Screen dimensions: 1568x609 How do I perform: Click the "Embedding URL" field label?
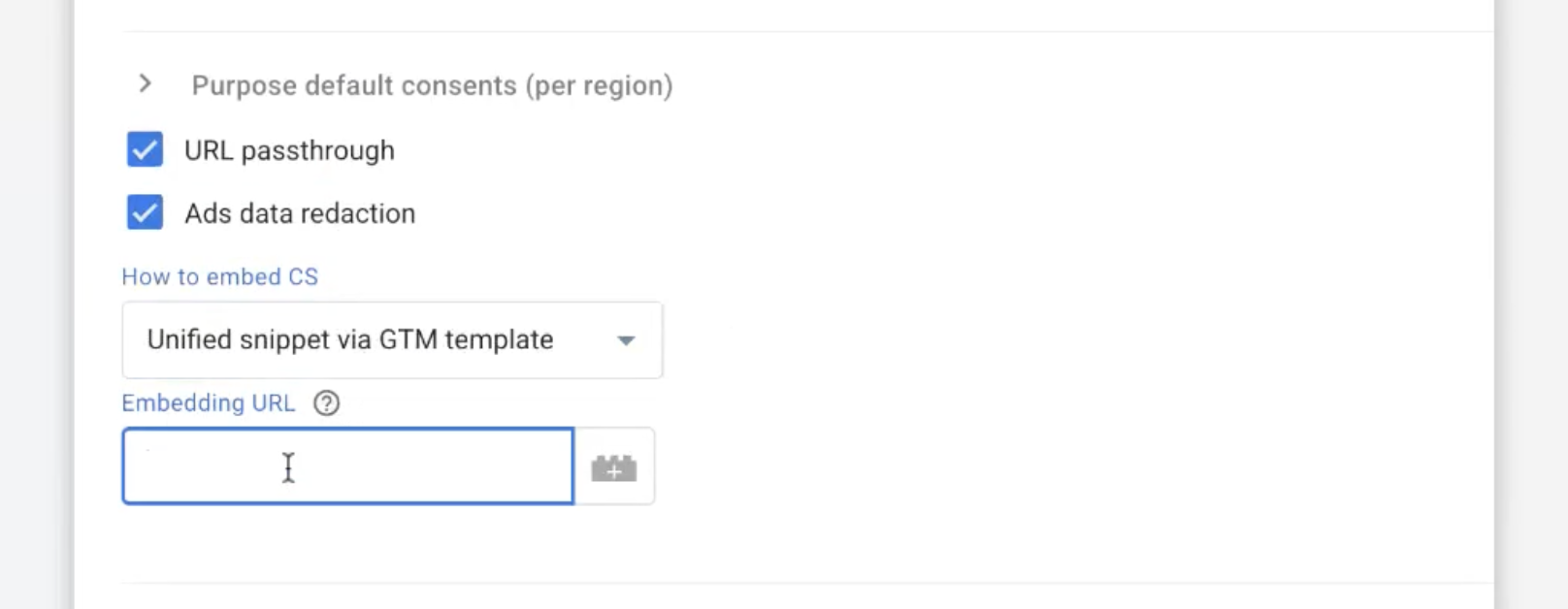click(x=208, y=403)
